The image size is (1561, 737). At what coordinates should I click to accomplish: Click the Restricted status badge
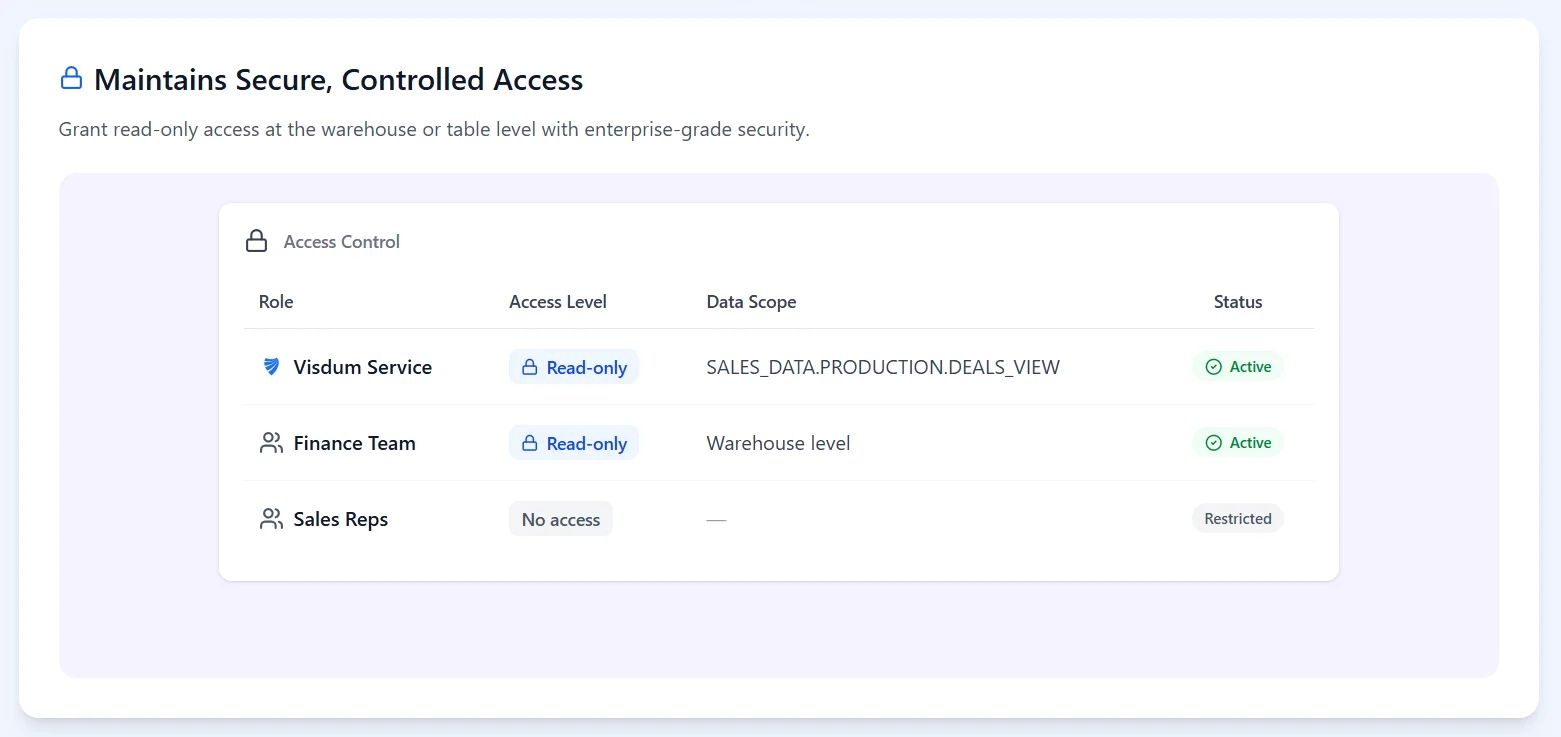(1238, 519)
